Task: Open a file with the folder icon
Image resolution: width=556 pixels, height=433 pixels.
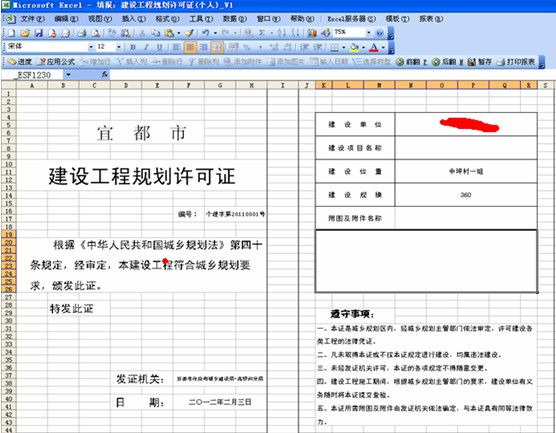Action: [x=24, y=33]
